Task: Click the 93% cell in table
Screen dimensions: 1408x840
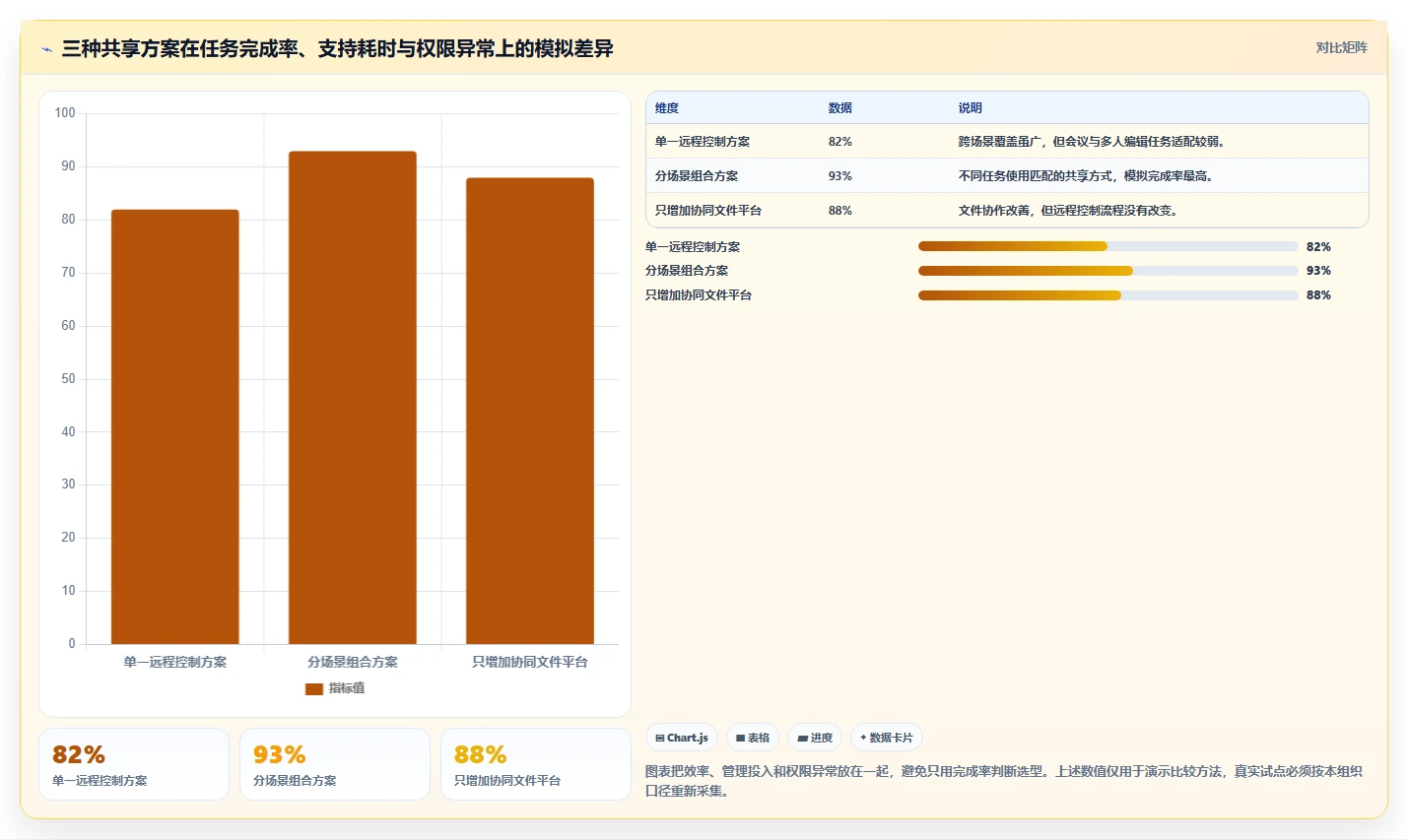Action: [840, 176]
